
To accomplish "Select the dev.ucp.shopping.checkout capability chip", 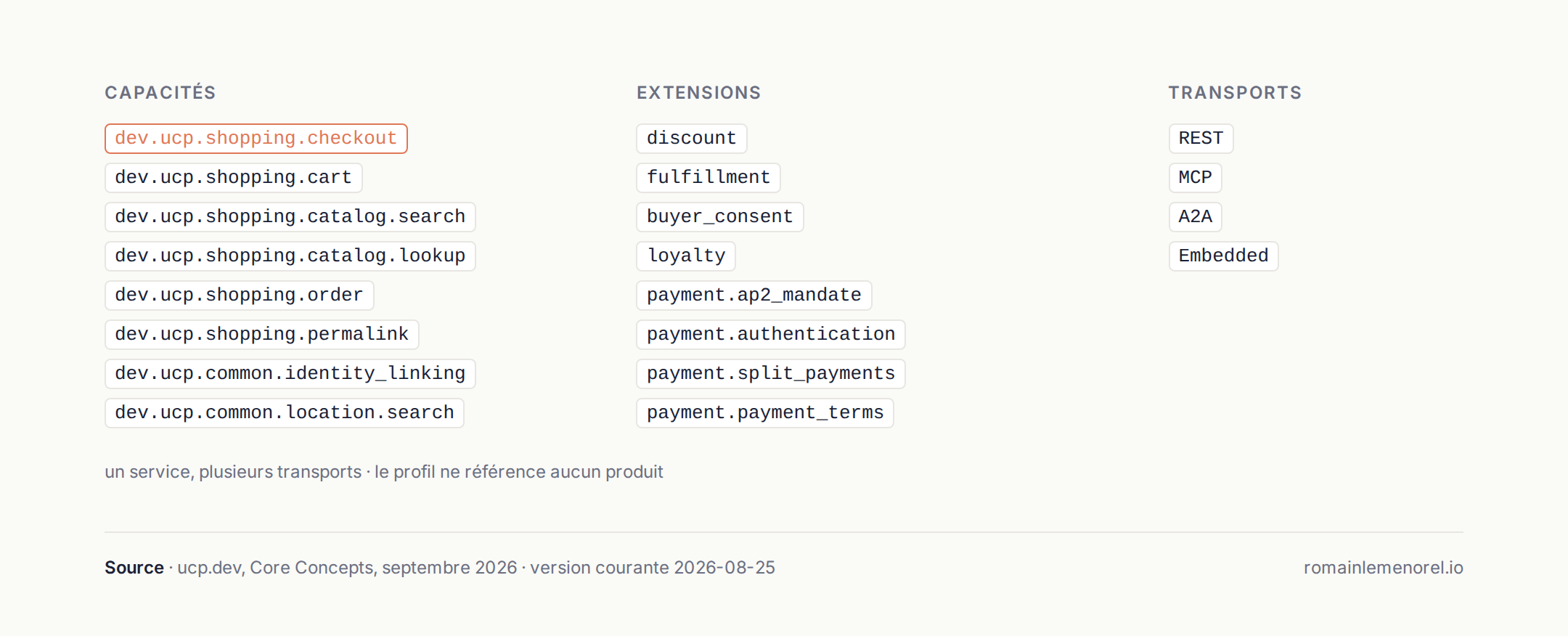I will (256, 138).
